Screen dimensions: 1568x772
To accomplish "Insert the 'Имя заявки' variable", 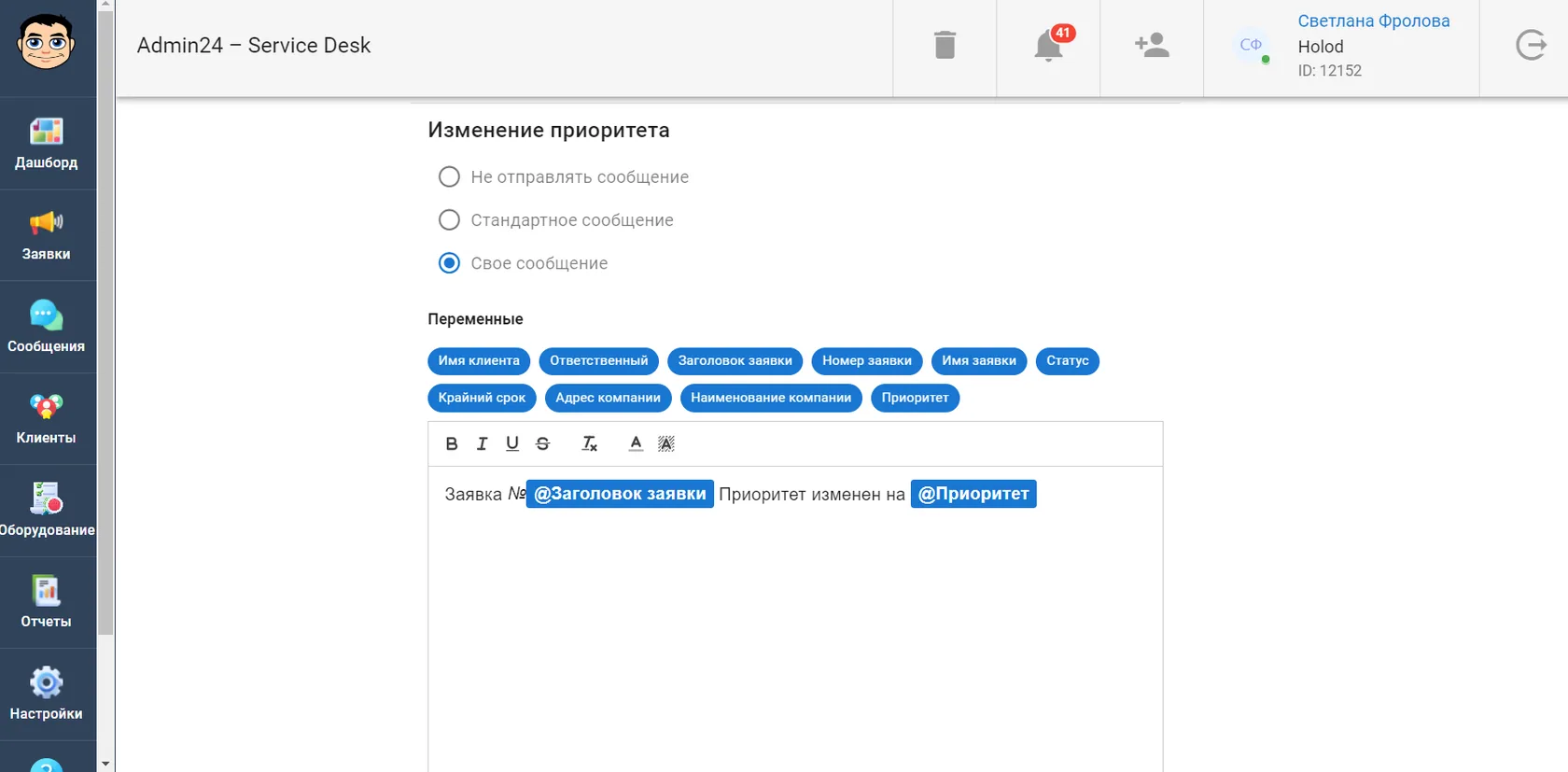I will [x=979, y=361].
